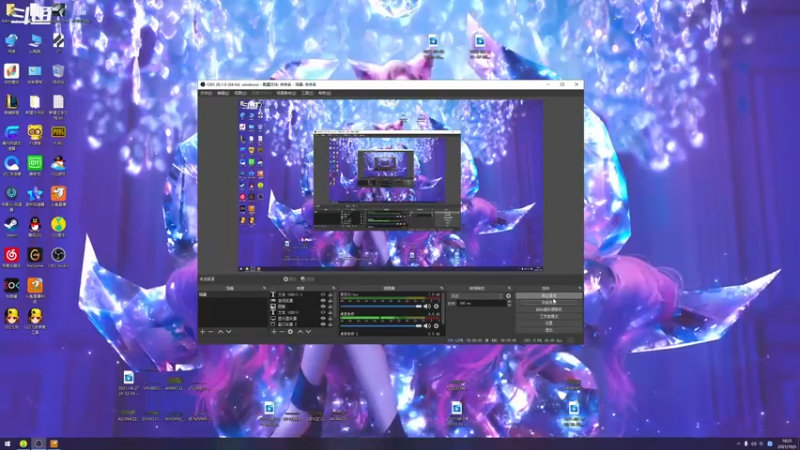This screenshot has height=450, width=800.
Task: Click second mixer track volume slider
Action: [381, 326]
